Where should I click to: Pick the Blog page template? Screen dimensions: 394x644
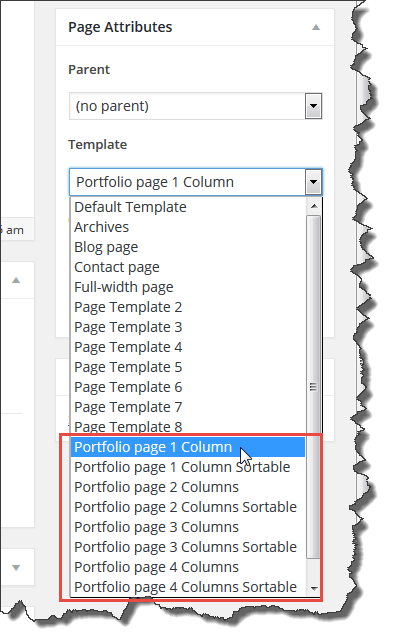click(x=188, y=247)
